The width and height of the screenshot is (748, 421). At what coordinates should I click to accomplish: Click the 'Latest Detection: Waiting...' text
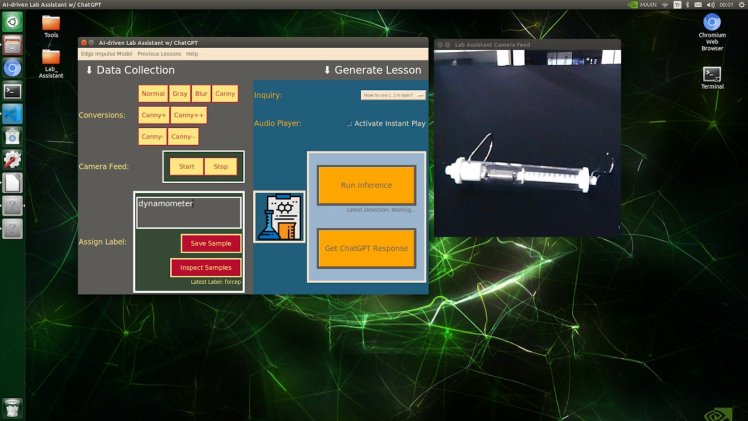coord(381,210)
